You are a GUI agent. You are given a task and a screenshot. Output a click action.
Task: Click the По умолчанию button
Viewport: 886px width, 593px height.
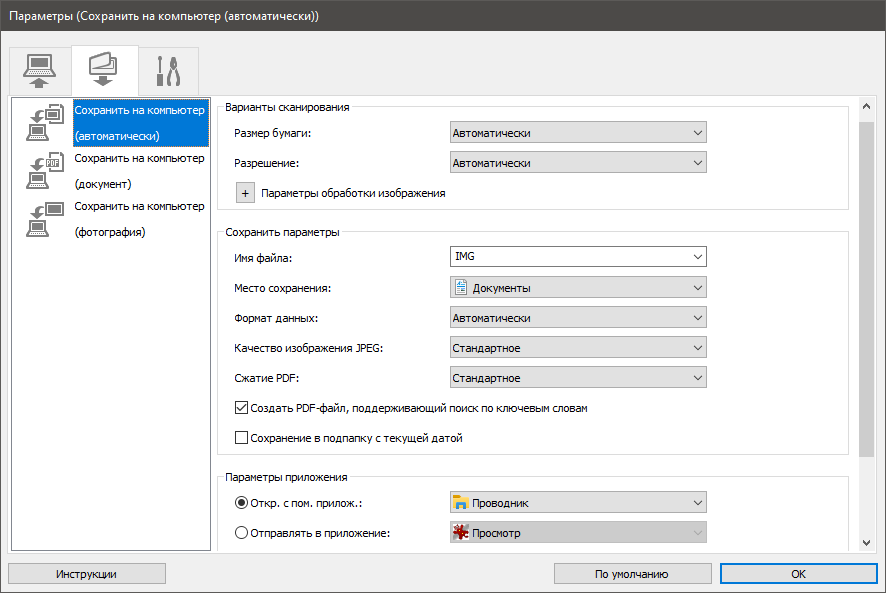point(631,574)
